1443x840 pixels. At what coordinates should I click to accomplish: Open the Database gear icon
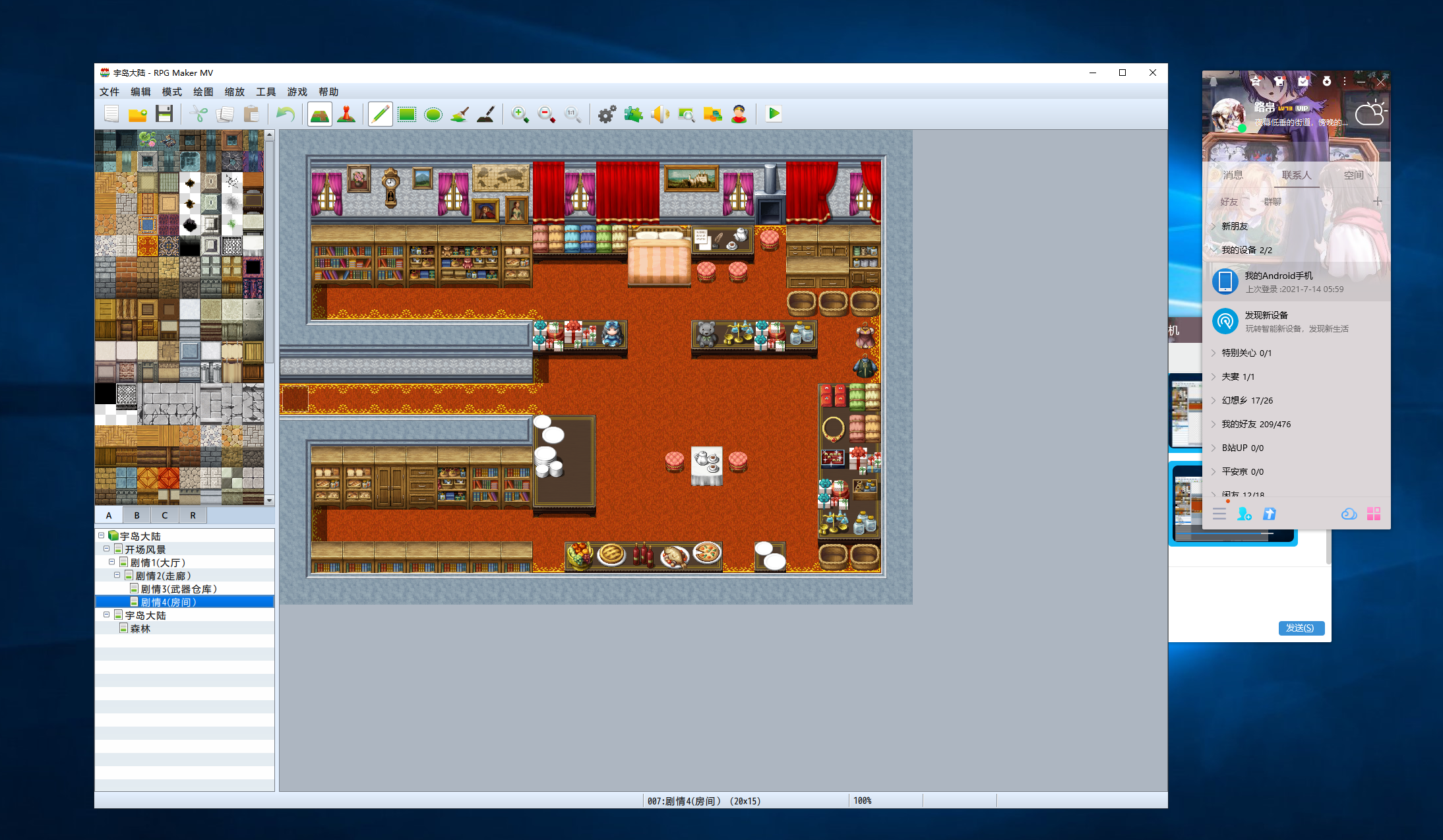[607, 115]
